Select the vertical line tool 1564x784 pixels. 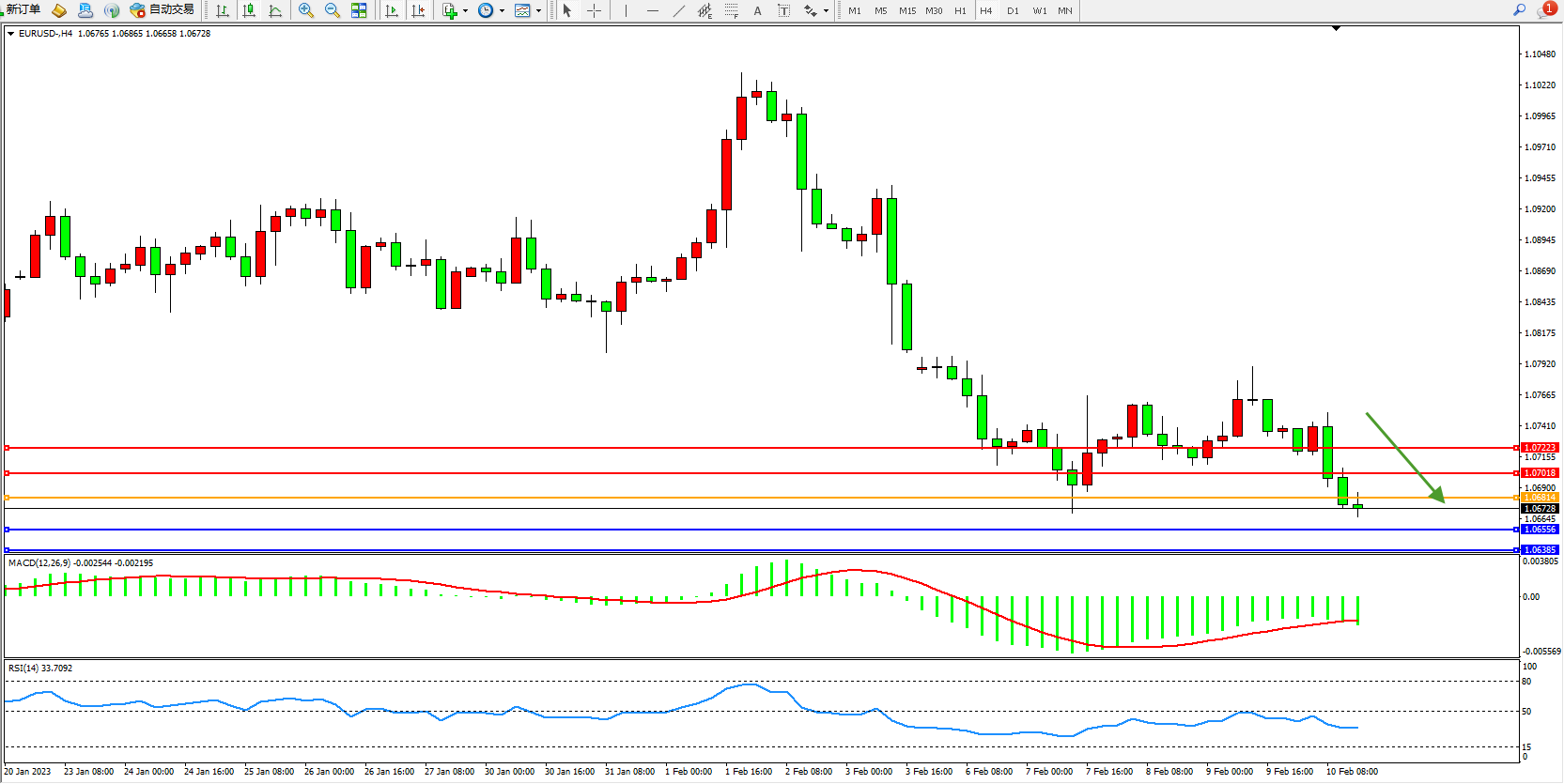(x=626, y=10)
